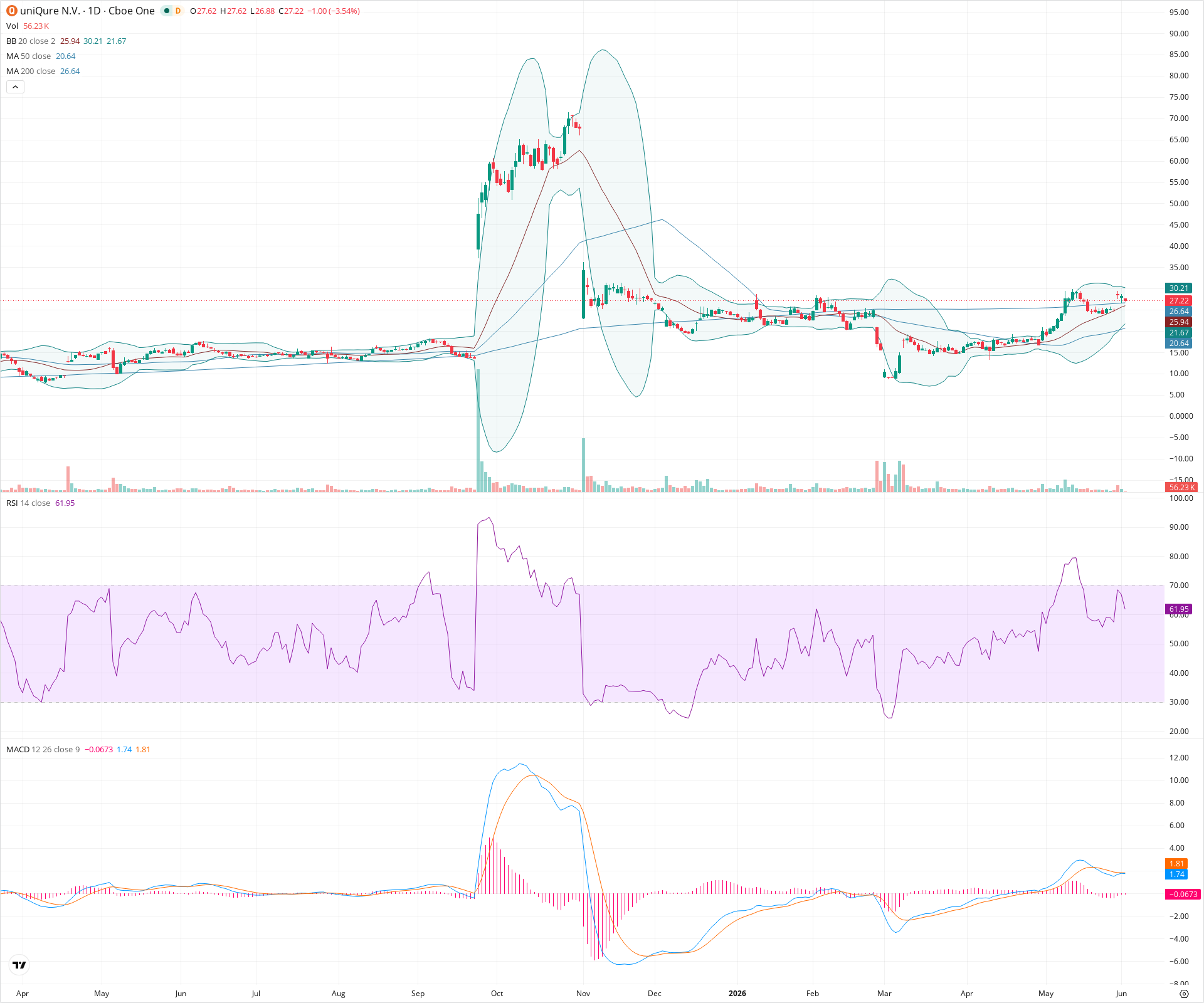The height and width of the screenshot is (1003, 1204).
Task: Click the 56.23K value in Vol legend
Action: (x=36, y=26)
